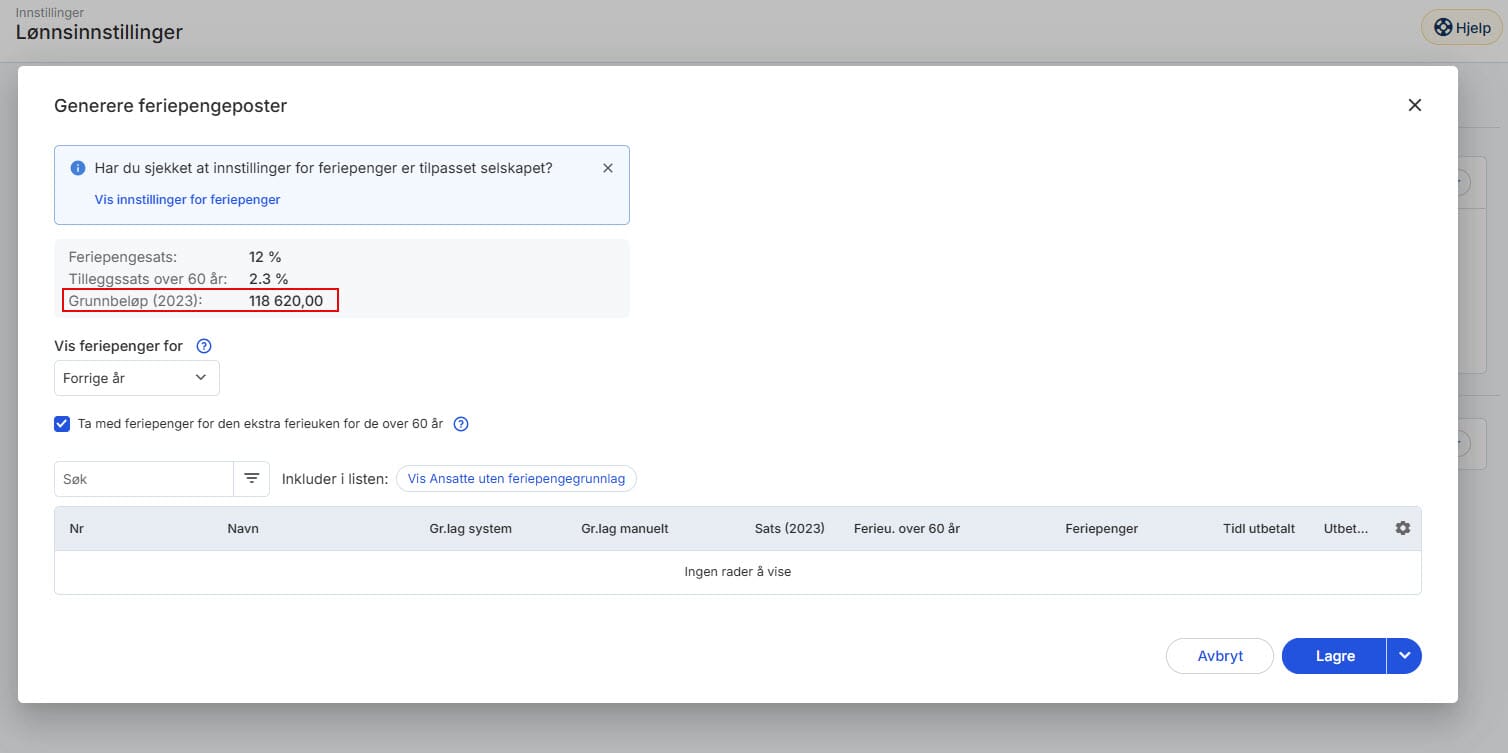Click into the Søk search field

tap(143, 479)
